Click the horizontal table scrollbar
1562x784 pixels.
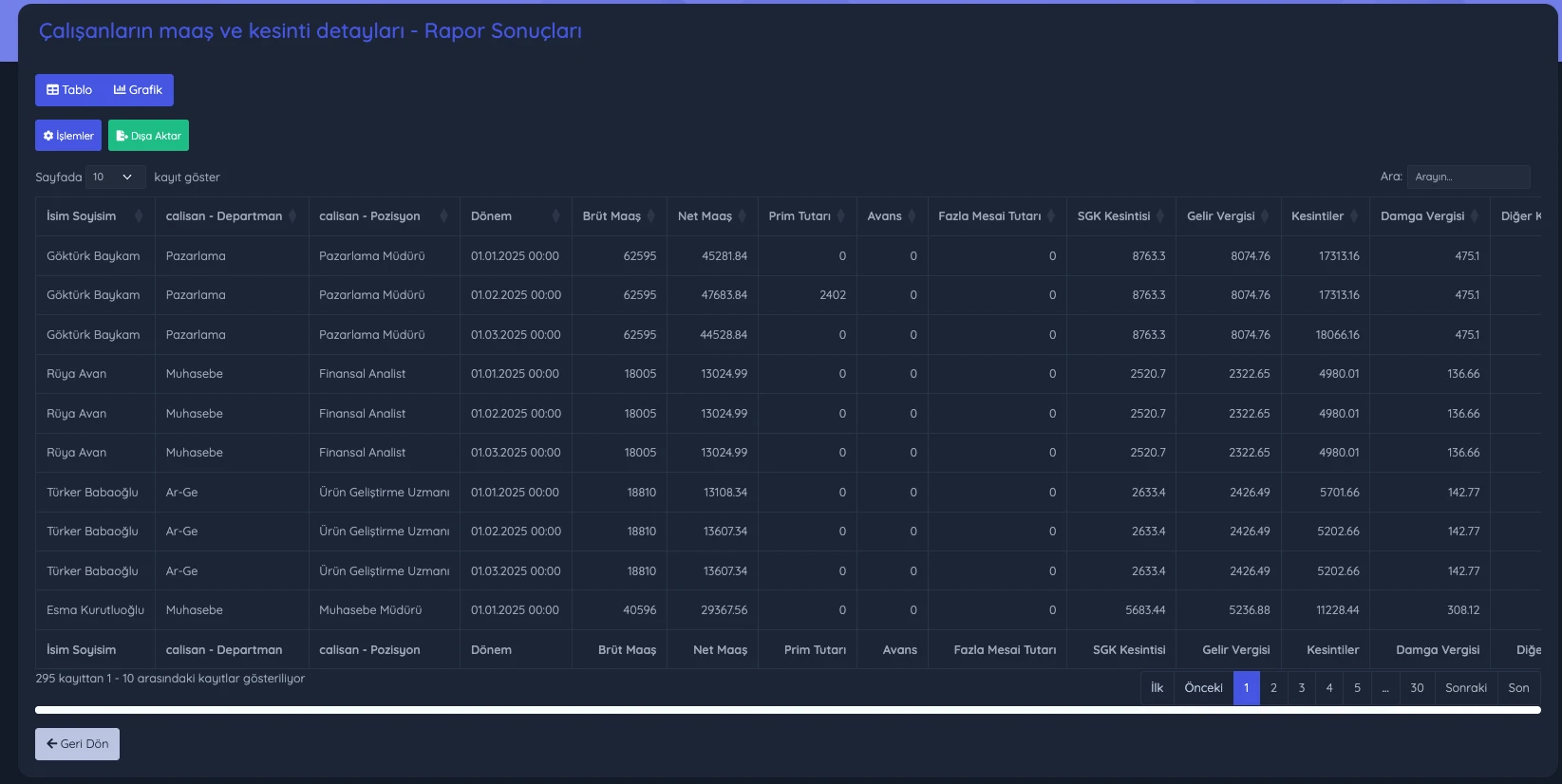pyautogui.click(x=788, y=710)
